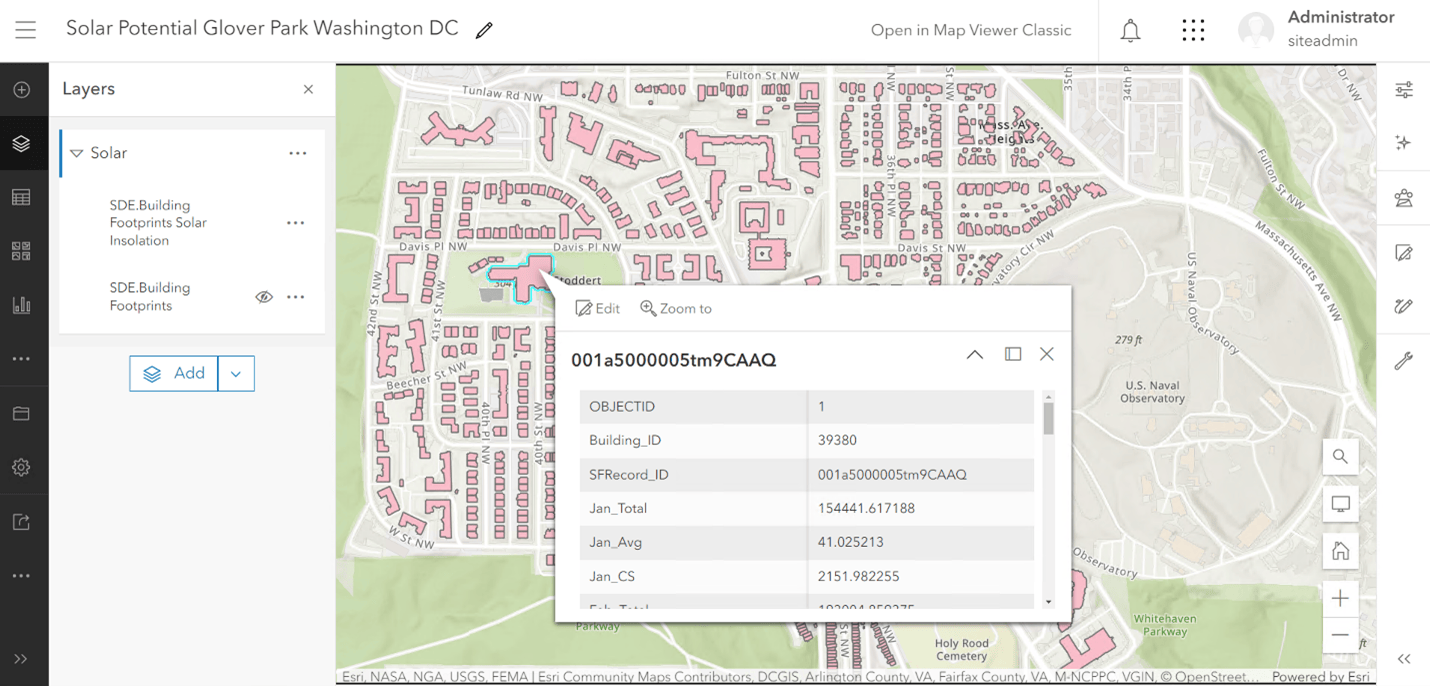Click the Building_ID value 39380
This screenshot has height=686, width=1430.
(x=837, y=440)
